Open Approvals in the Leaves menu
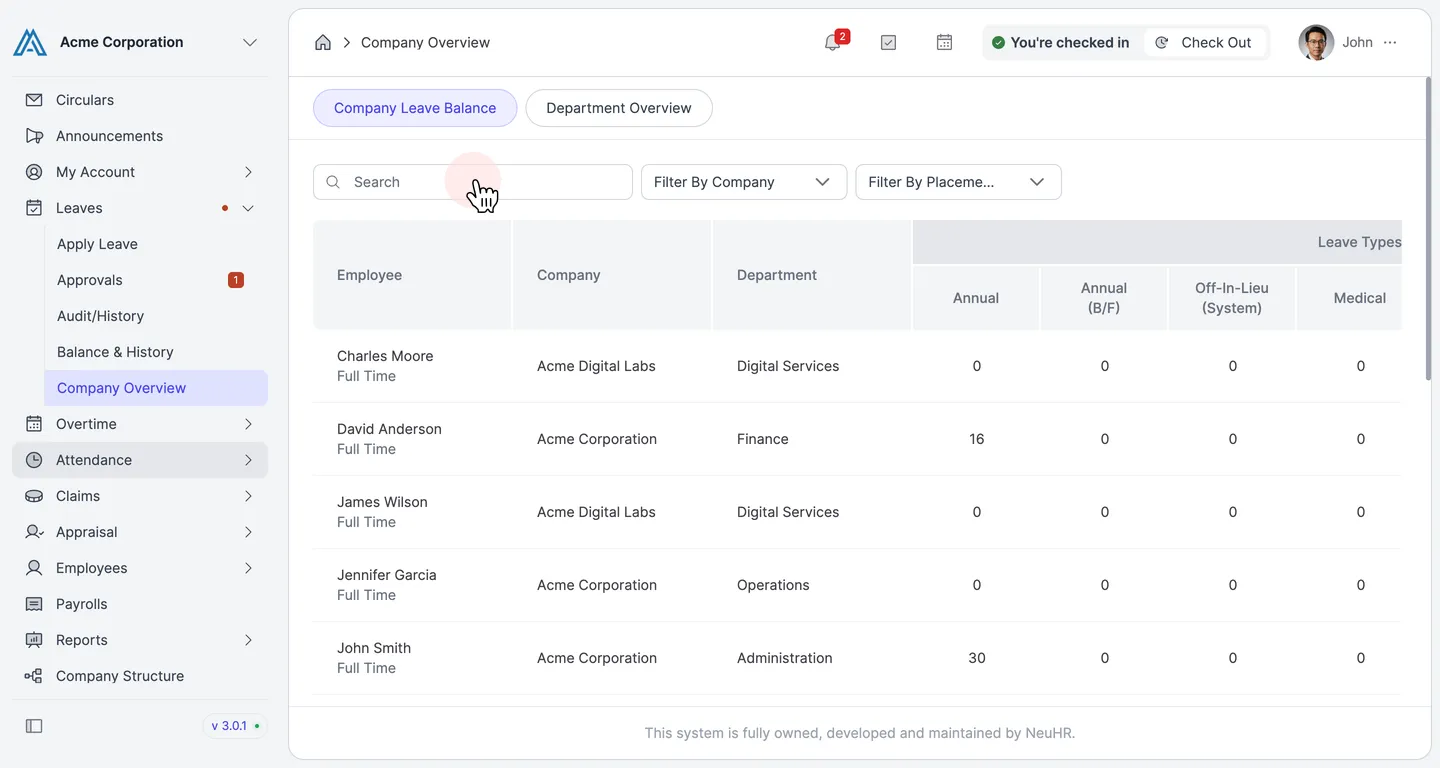 click(156, 280)
